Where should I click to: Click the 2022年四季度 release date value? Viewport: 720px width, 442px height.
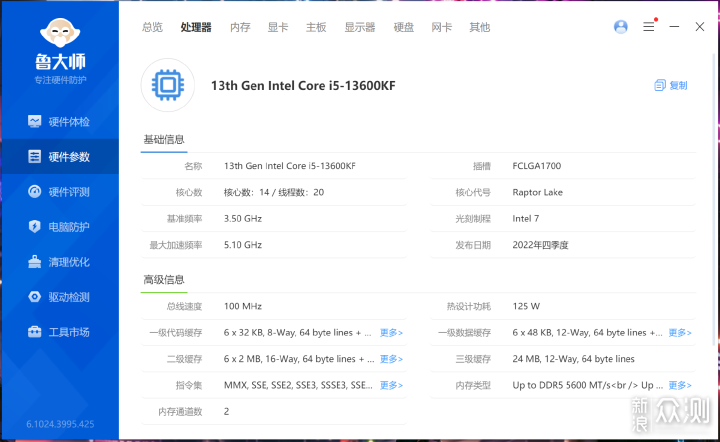tap(540, 245)
